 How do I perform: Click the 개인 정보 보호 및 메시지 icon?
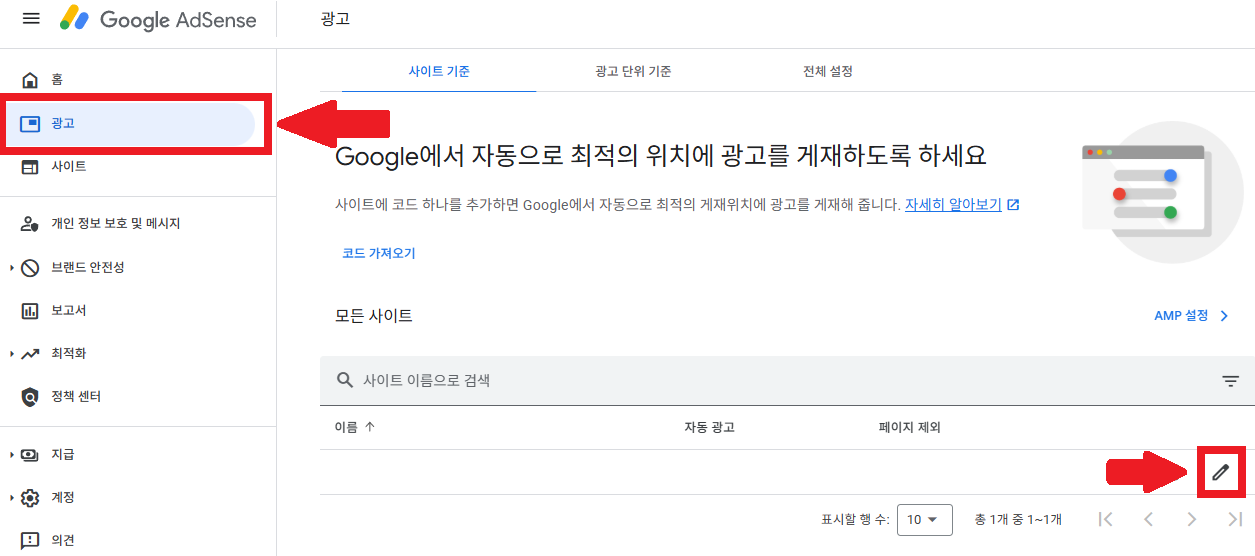coord(30,224)
